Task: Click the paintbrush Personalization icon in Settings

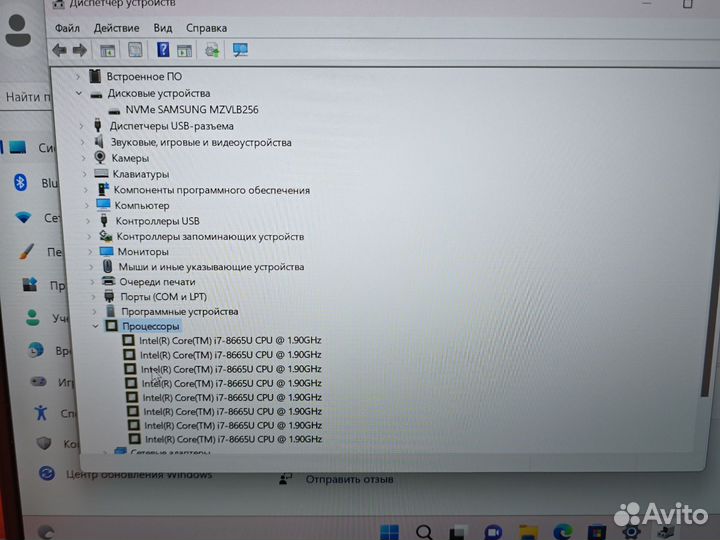Action: coord(26,252)
